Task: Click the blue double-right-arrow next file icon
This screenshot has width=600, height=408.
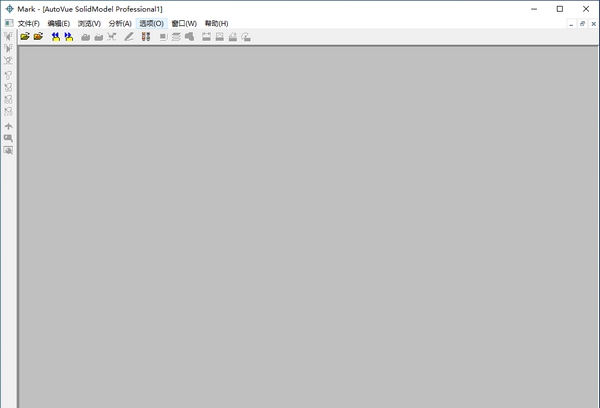Action: point(69,37)
